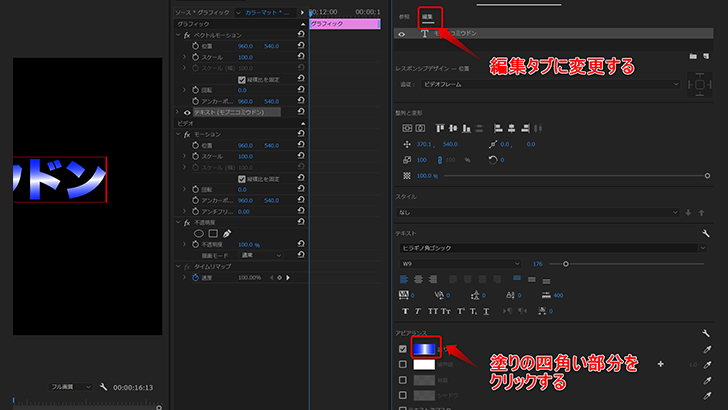Click the new layer icon in Essential Graphics
The width and height of the screenshot is (728, 410).
(x=706, y=56)
